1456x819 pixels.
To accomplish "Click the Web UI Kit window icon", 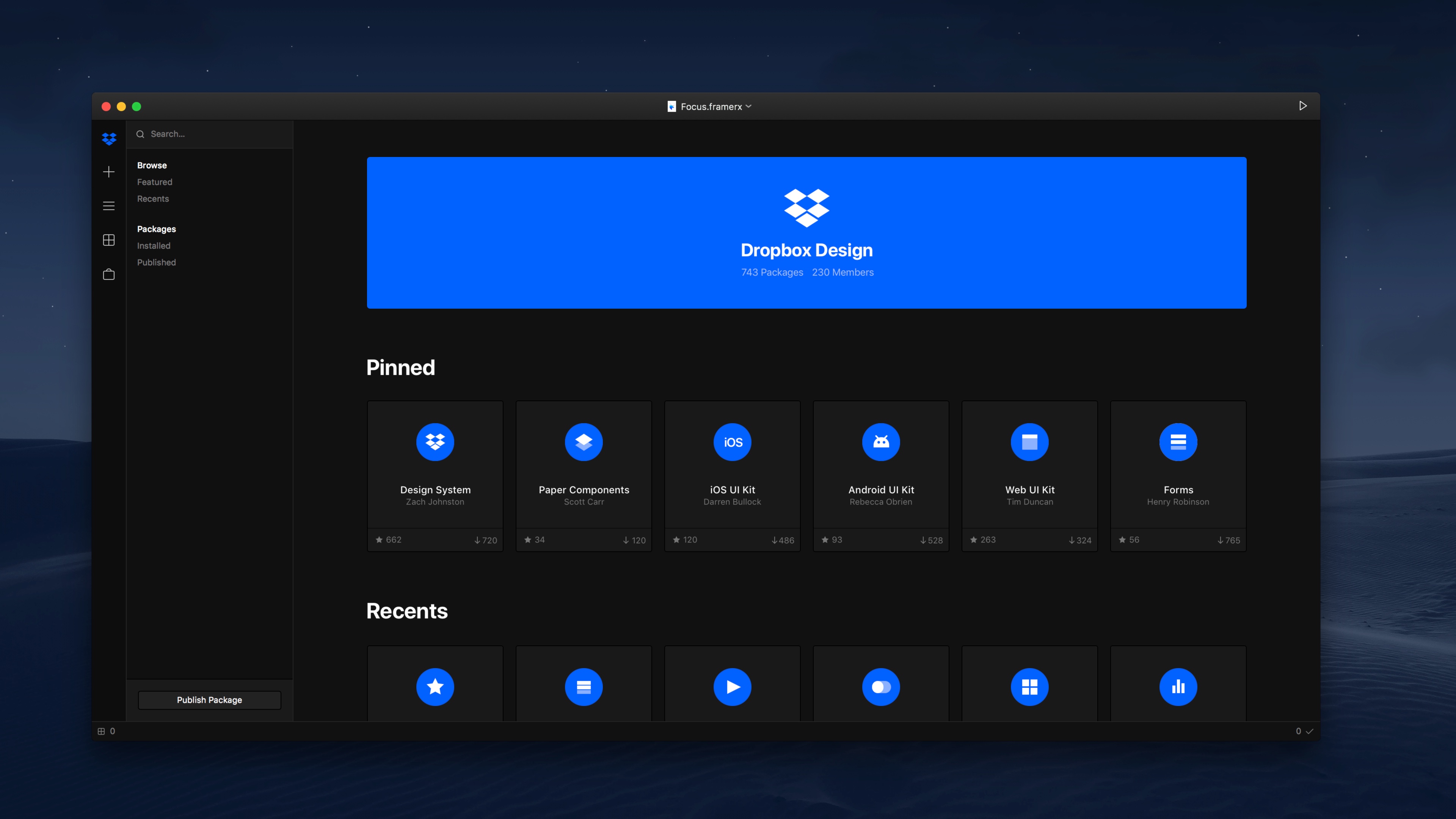I will [1030, 442].
